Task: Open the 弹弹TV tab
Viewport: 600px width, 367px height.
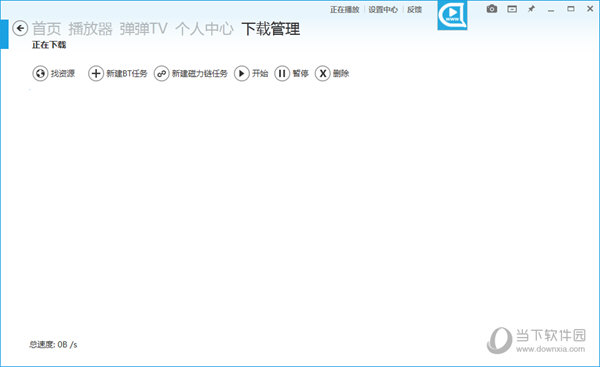Action: (x=143, y=29)
